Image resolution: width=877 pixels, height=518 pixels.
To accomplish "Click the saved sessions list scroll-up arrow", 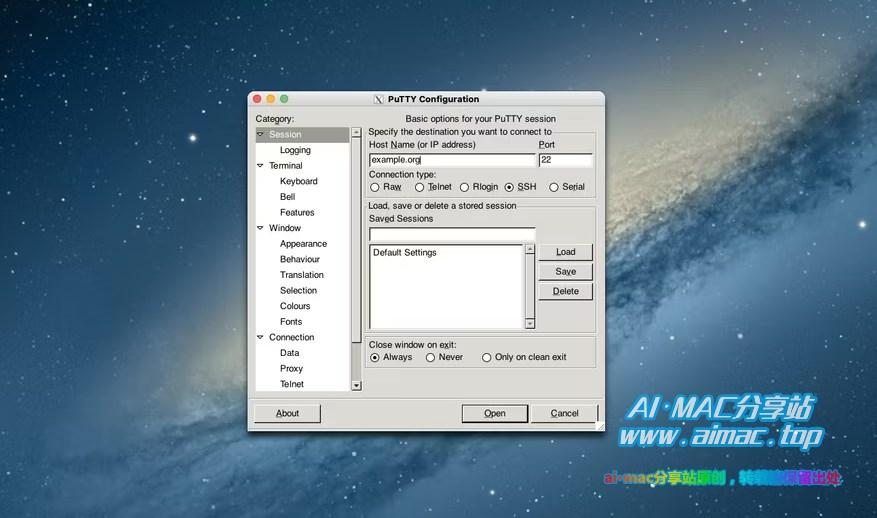I will click(530, 249).
